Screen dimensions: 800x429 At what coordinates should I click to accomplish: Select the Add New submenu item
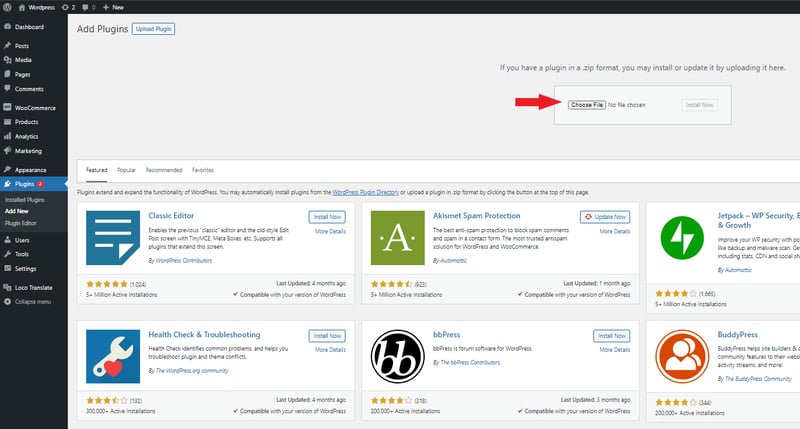(17, 211)
